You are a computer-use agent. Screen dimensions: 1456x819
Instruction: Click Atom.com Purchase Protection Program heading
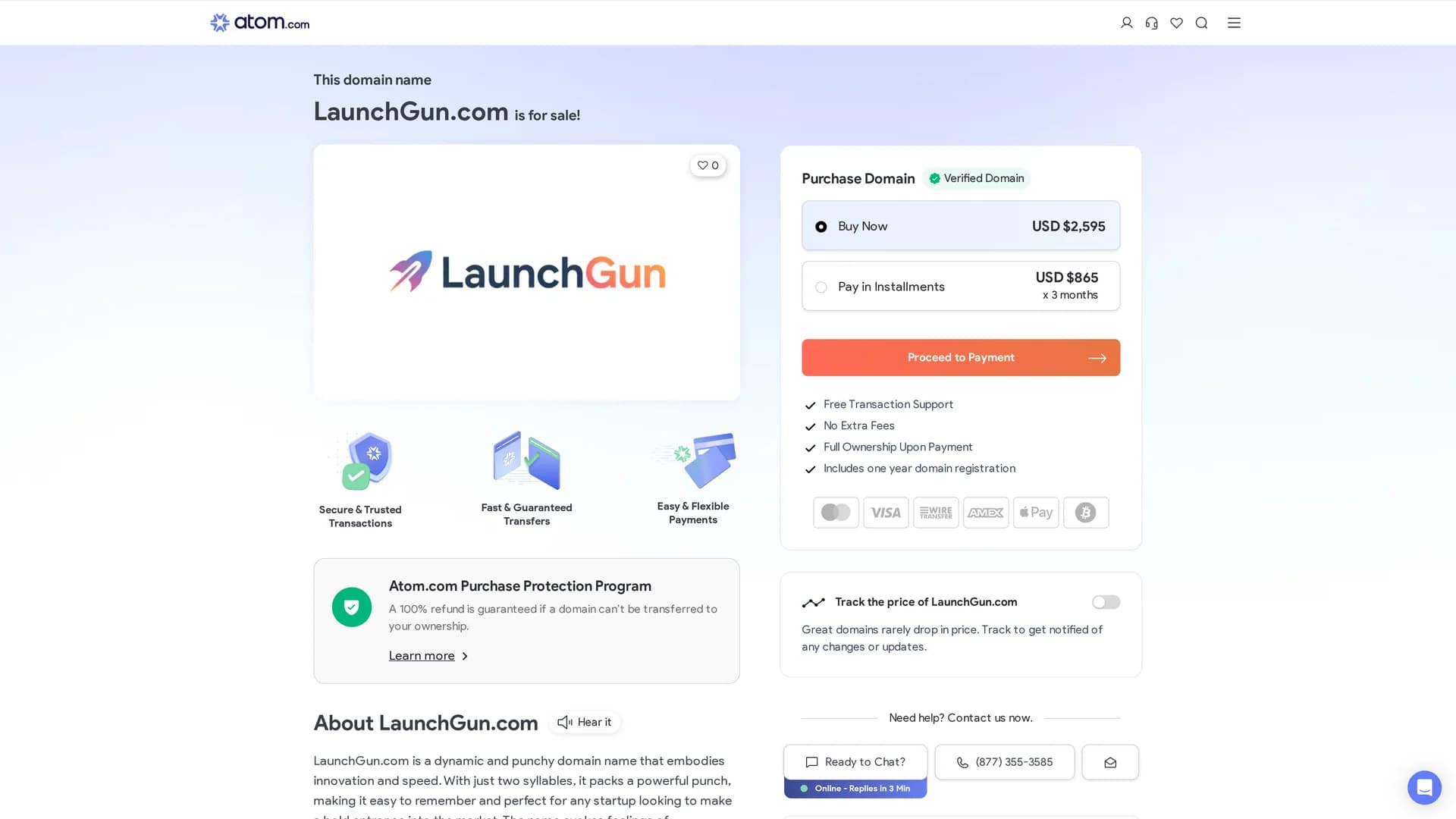tap(520, 586)
